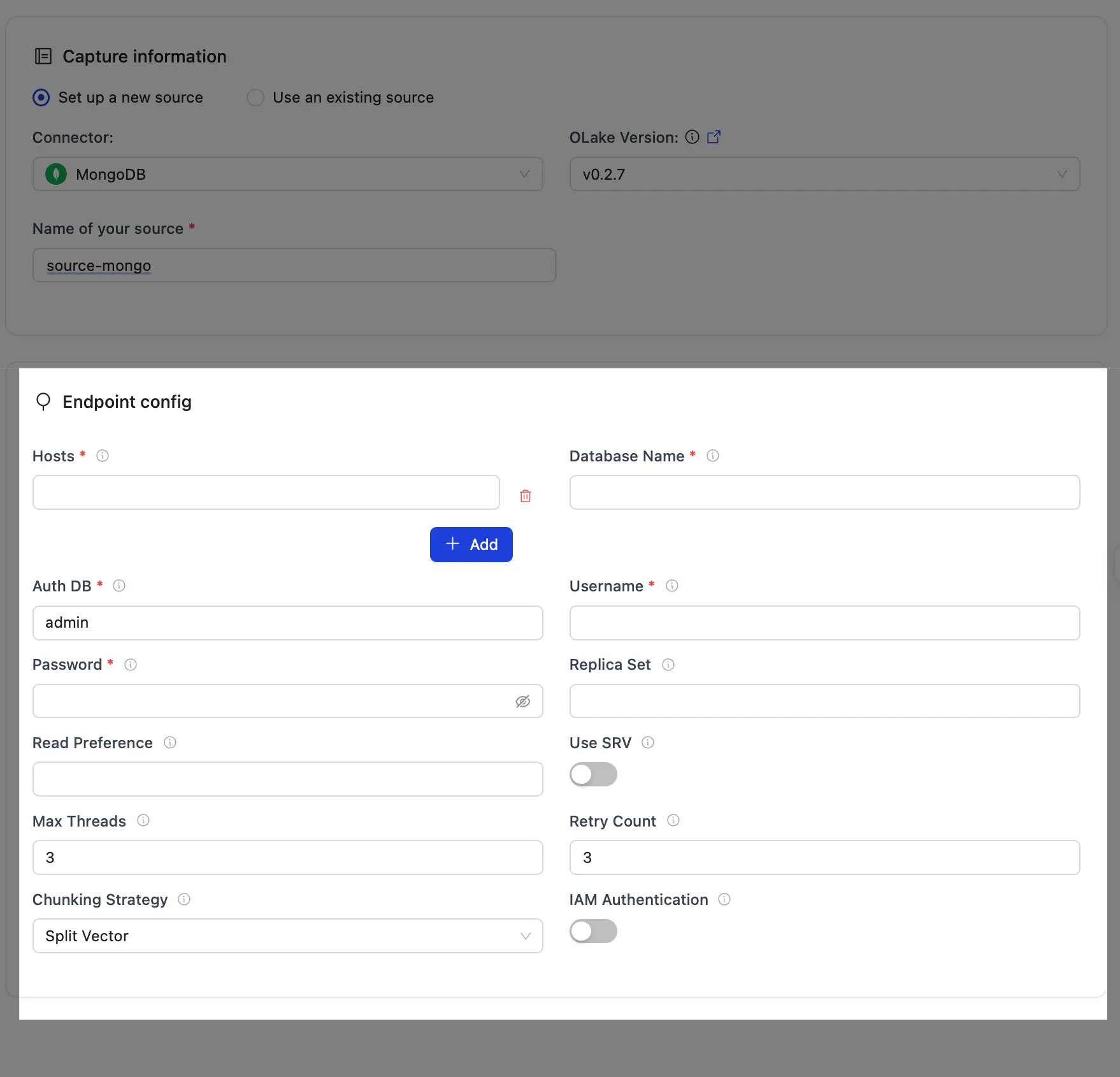Viewport: 1120px width, 1077px height.
Task: Click the Read Preference input box
Action: (x=287, y=779)
